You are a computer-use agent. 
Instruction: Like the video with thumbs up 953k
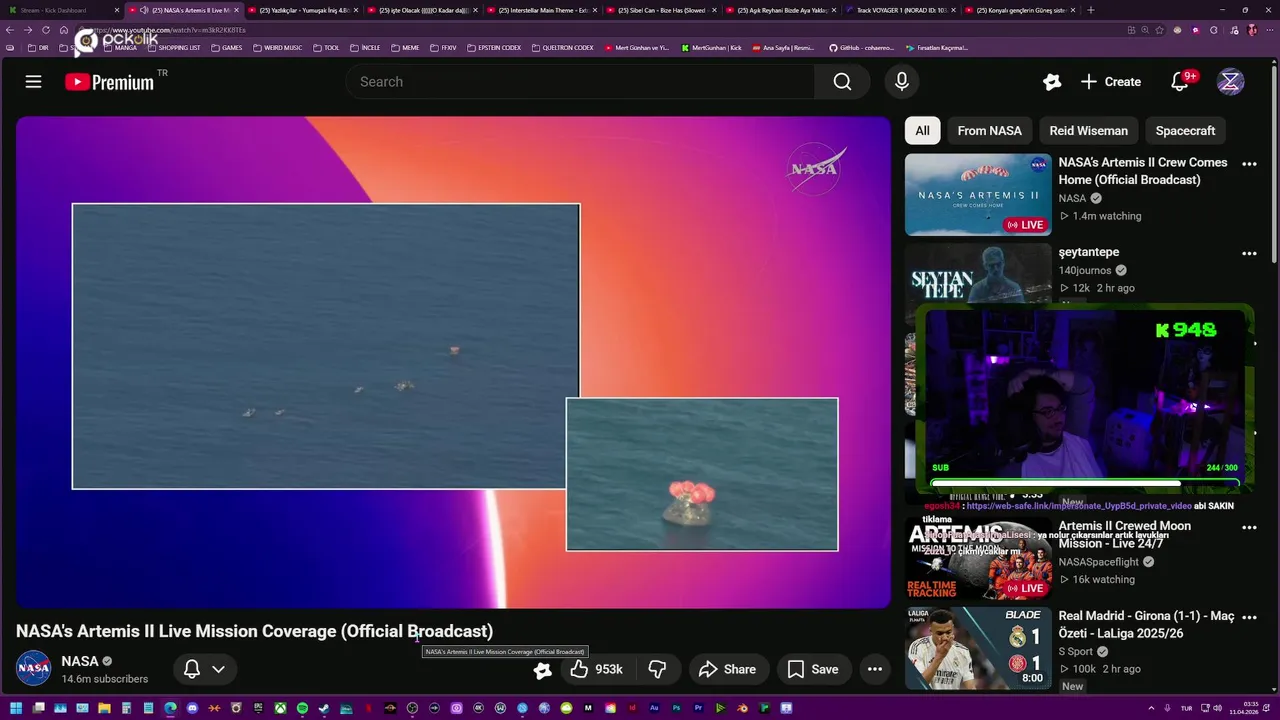coord(596,669)
